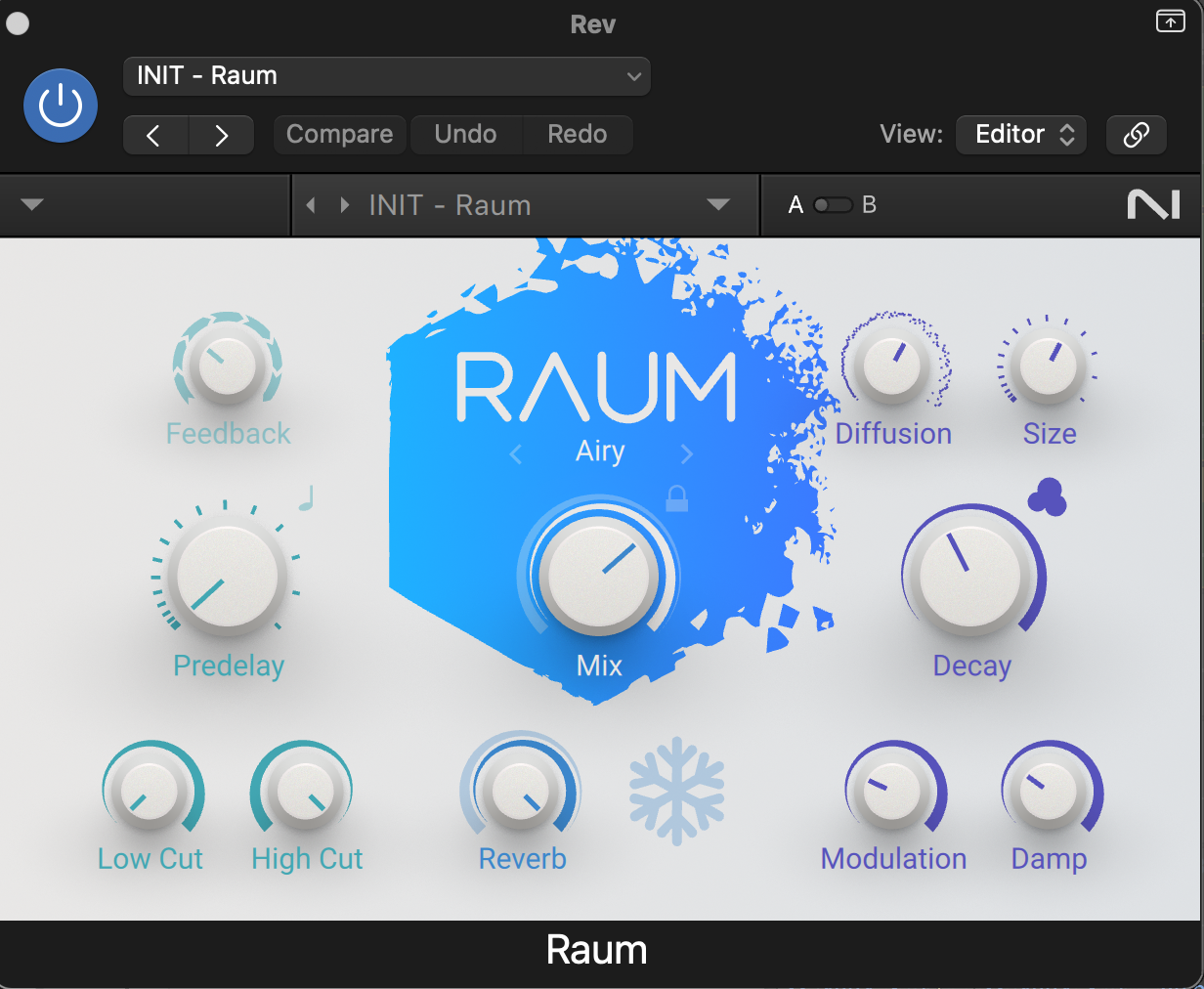Viewport: 1204px width, 989px height.
Task: Select previous preset in Raum header
Action: pyautogui.click(x=311, y=205)
